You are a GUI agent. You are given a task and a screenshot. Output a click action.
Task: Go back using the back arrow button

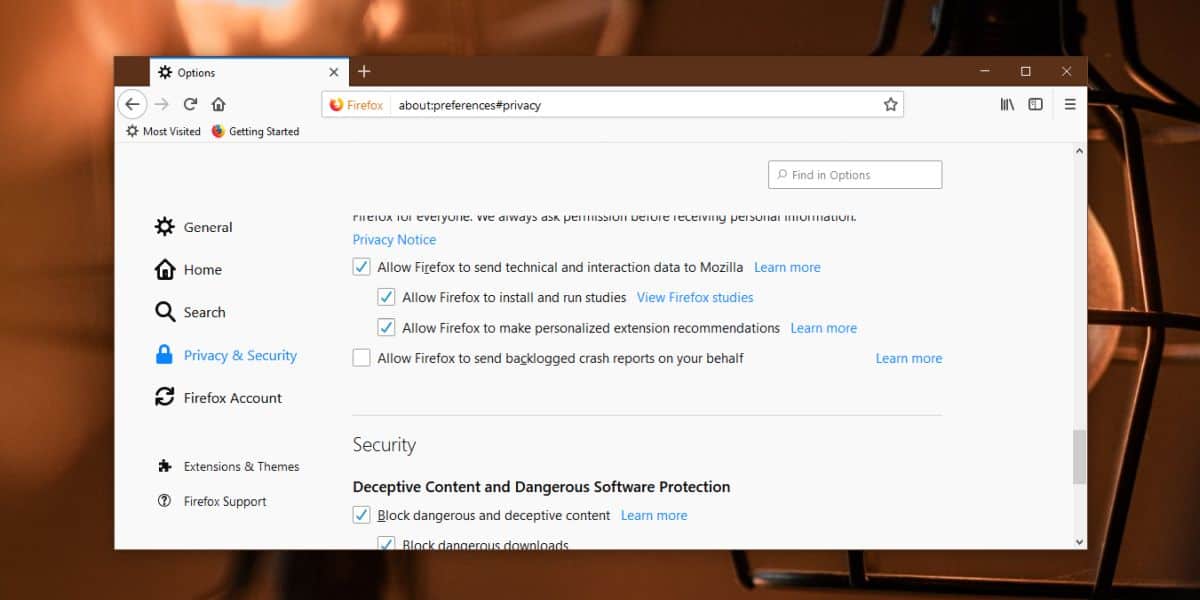pyautogui.click(x=132, y=104)
